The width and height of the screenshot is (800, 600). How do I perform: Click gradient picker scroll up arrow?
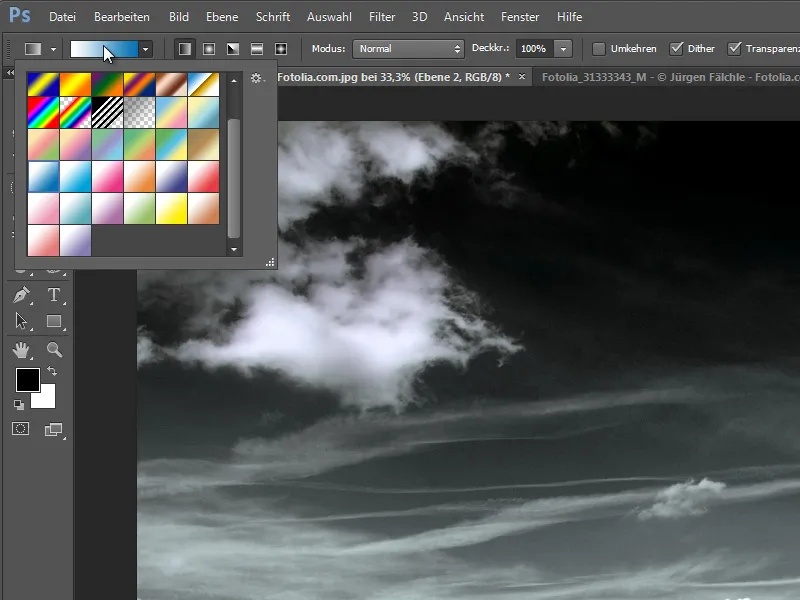pos(234,81)
